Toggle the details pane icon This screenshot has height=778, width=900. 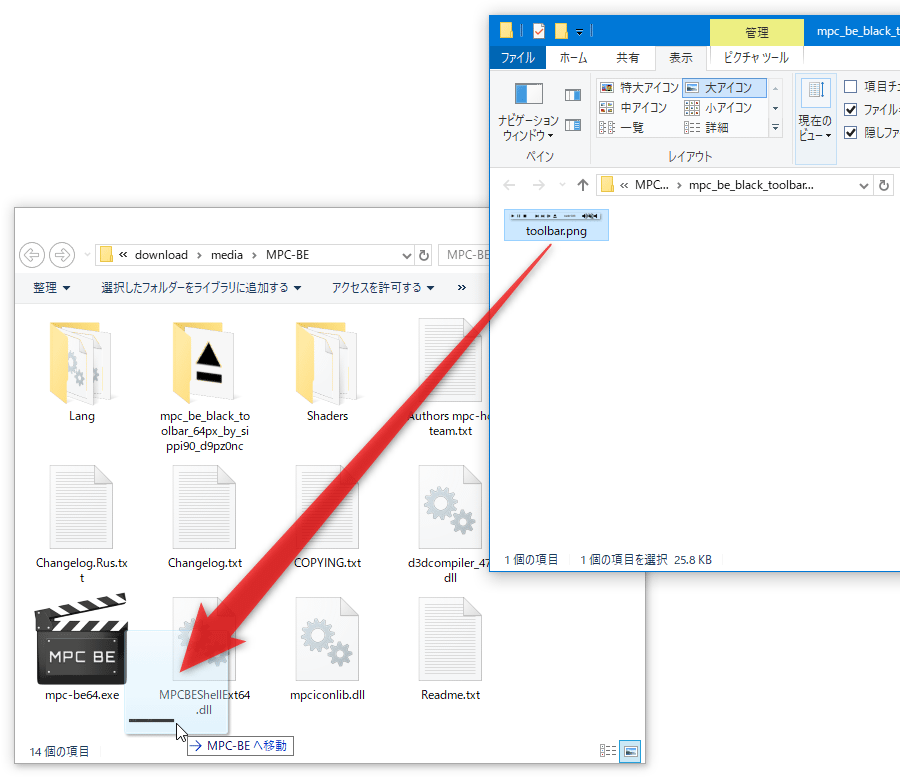(x=573, y=125)
